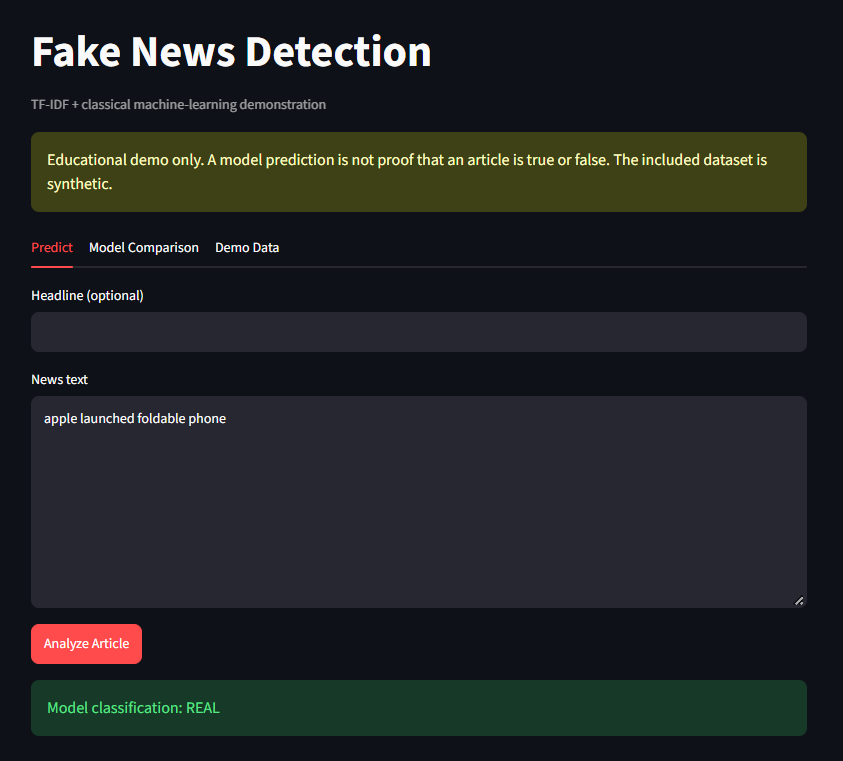Click the Headline (optional) input field
The width and height of the screenshot is (843, 761).
(419, 332)
